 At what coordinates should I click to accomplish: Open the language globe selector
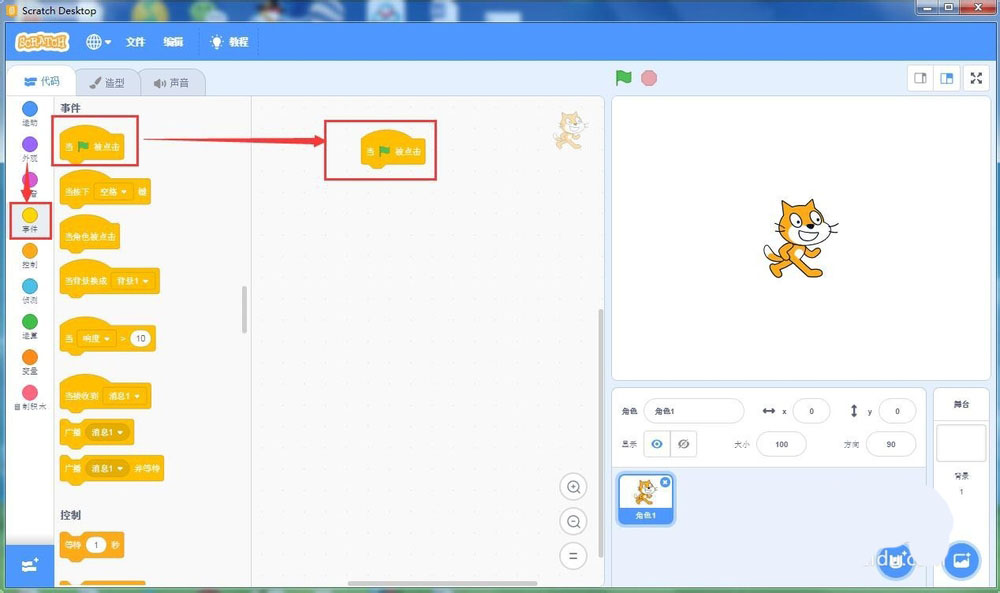[92, 42]
